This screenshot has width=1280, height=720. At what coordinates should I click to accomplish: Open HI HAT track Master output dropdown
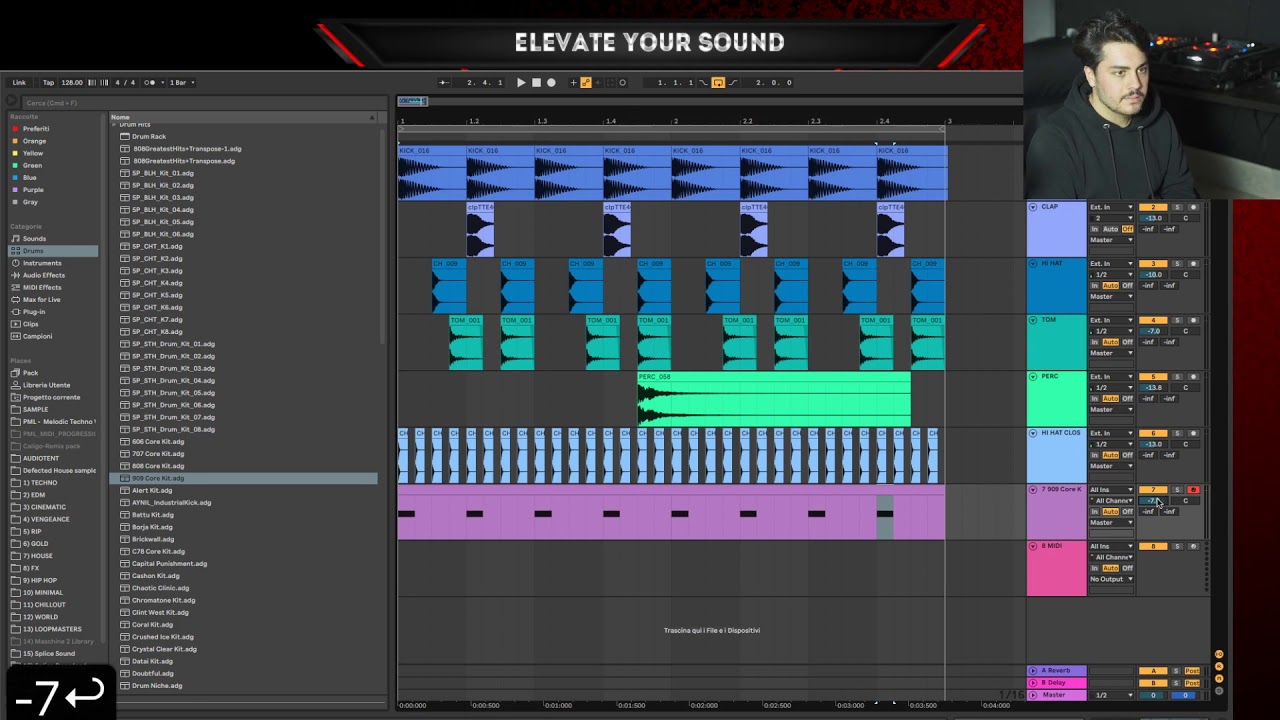pos(1111,296)
